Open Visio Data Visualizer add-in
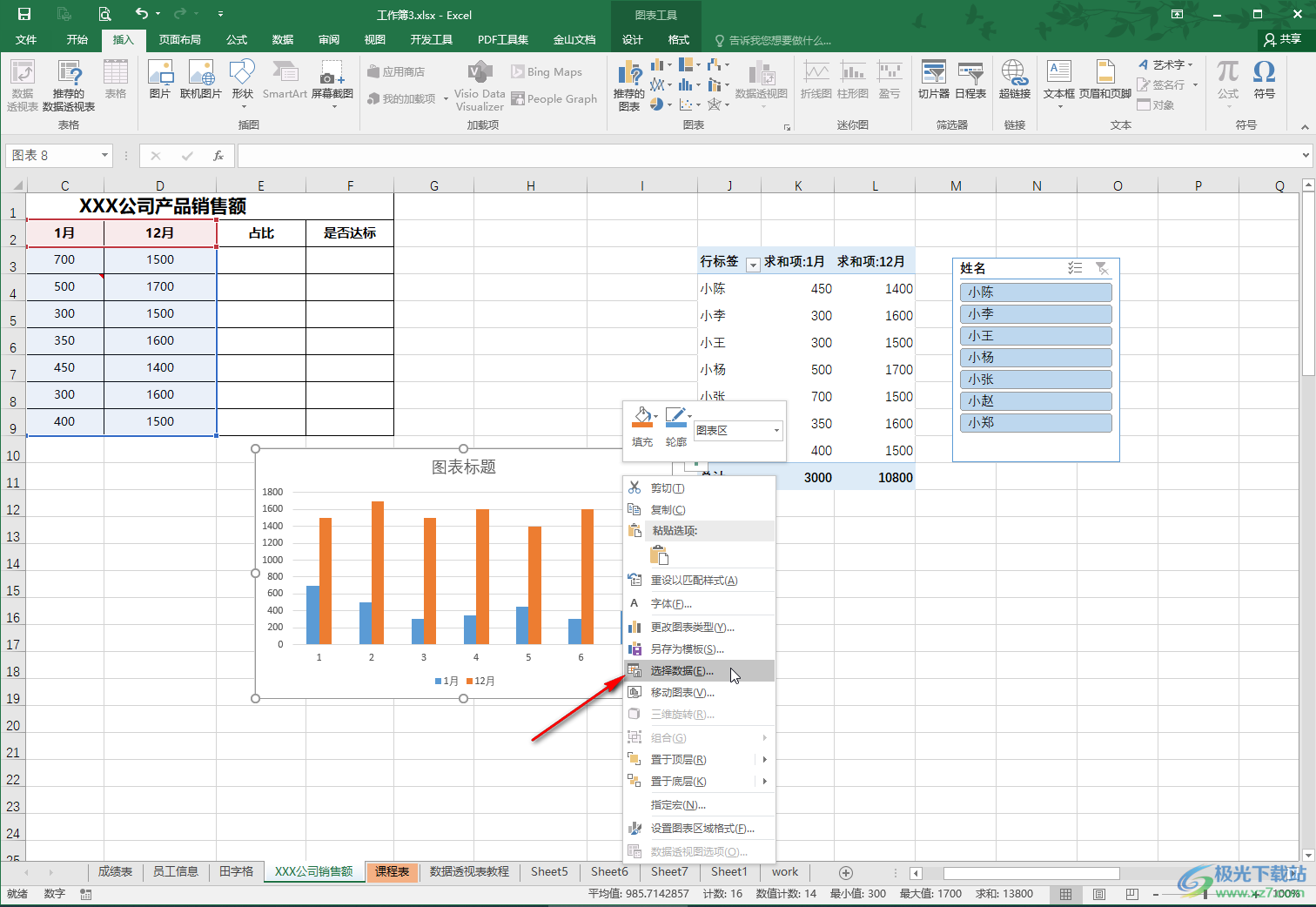This screenshot has width=1316, height=907. [x=480, y=85]
